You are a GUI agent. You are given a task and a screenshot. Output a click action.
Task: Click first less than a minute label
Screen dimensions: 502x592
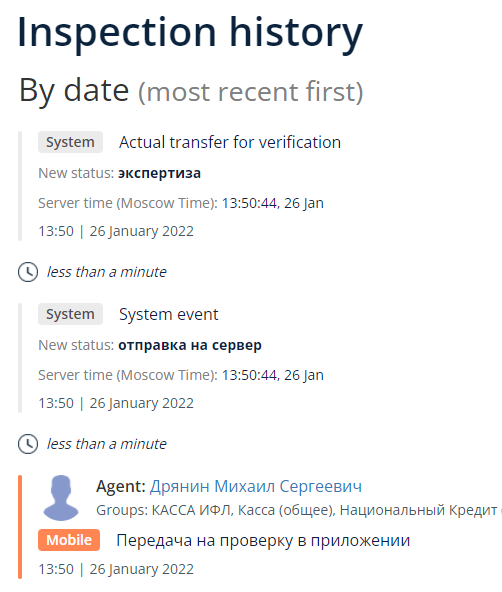coord(106,272)
